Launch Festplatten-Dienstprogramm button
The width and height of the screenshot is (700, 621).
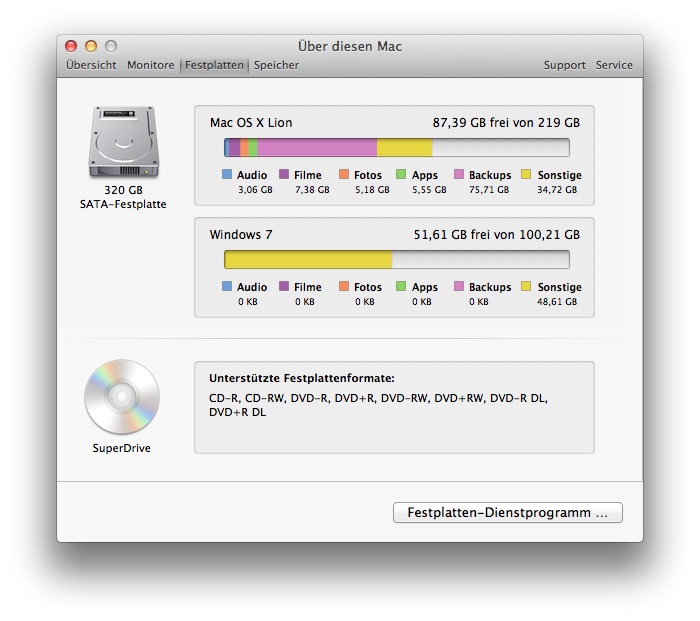tap(508, 512)
